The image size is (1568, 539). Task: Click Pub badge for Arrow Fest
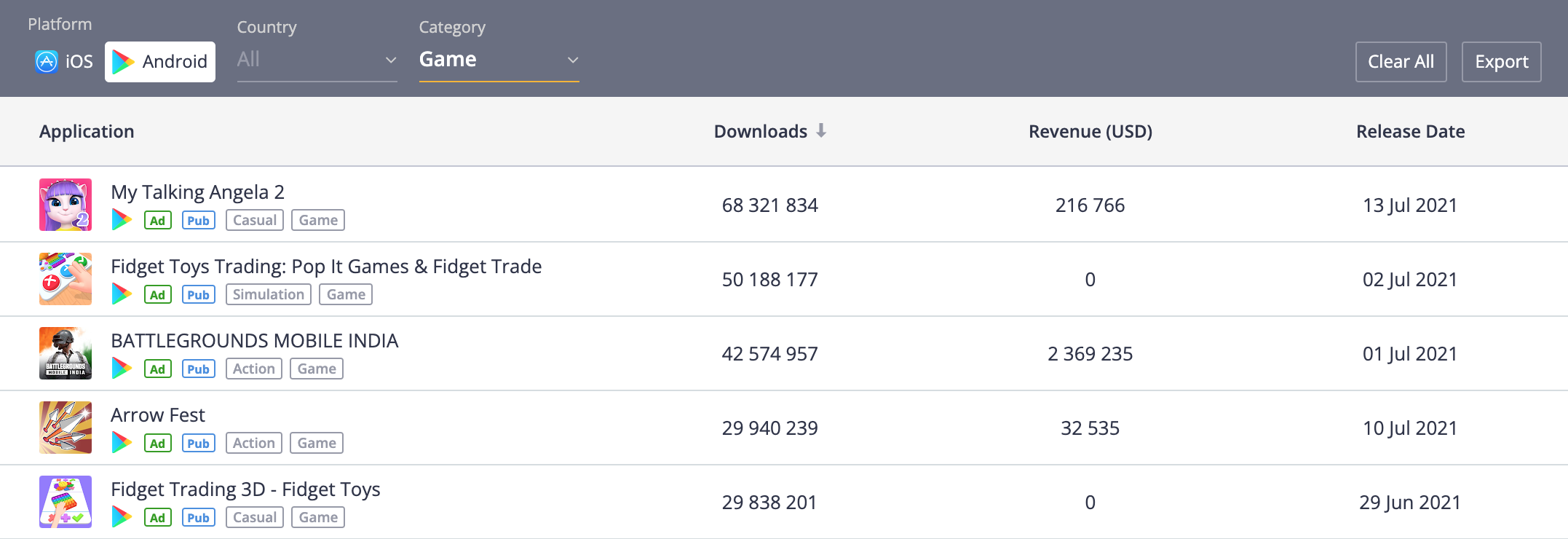tap(199, 443)
